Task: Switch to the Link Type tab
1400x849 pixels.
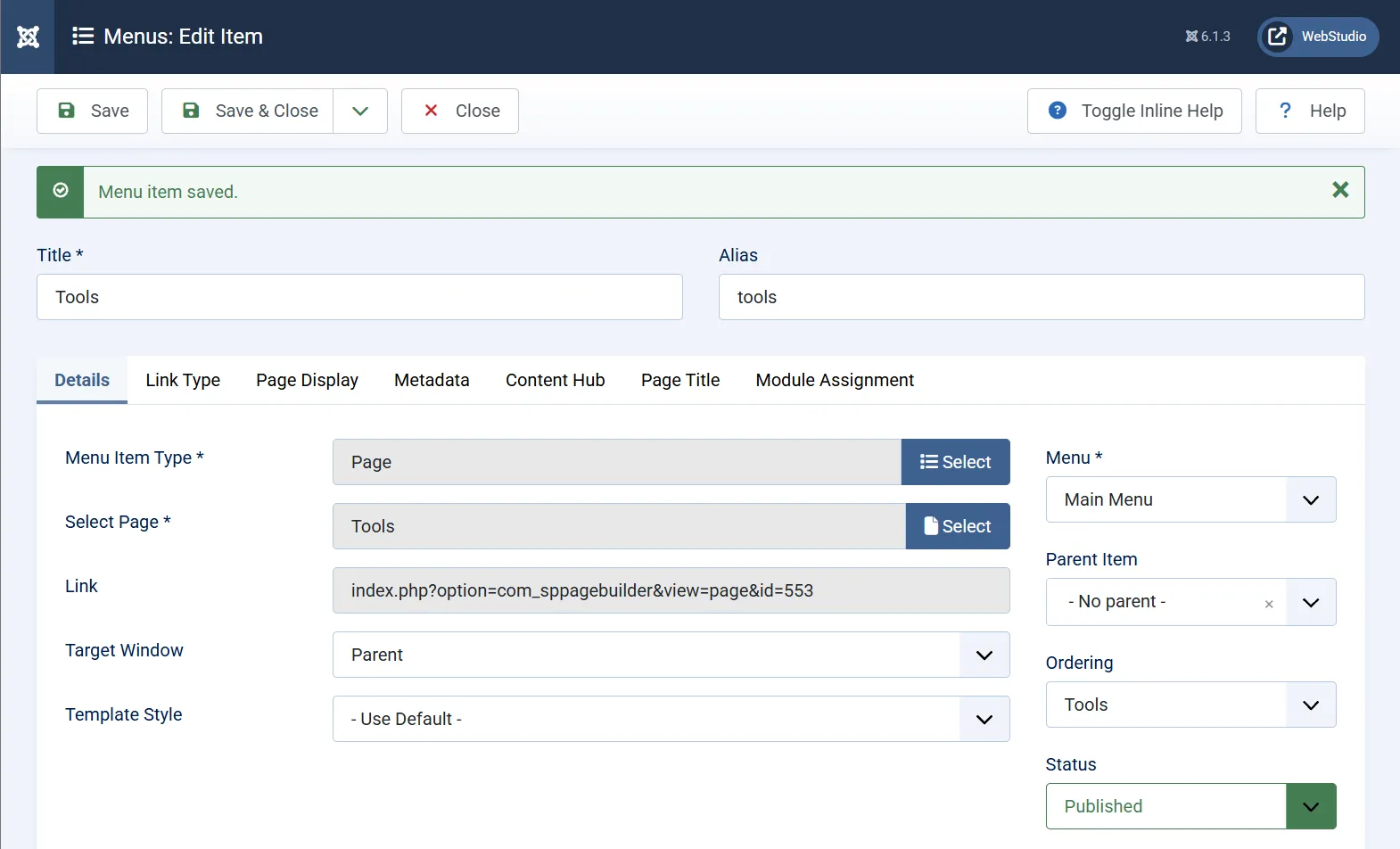Action: tap(183, 380)
